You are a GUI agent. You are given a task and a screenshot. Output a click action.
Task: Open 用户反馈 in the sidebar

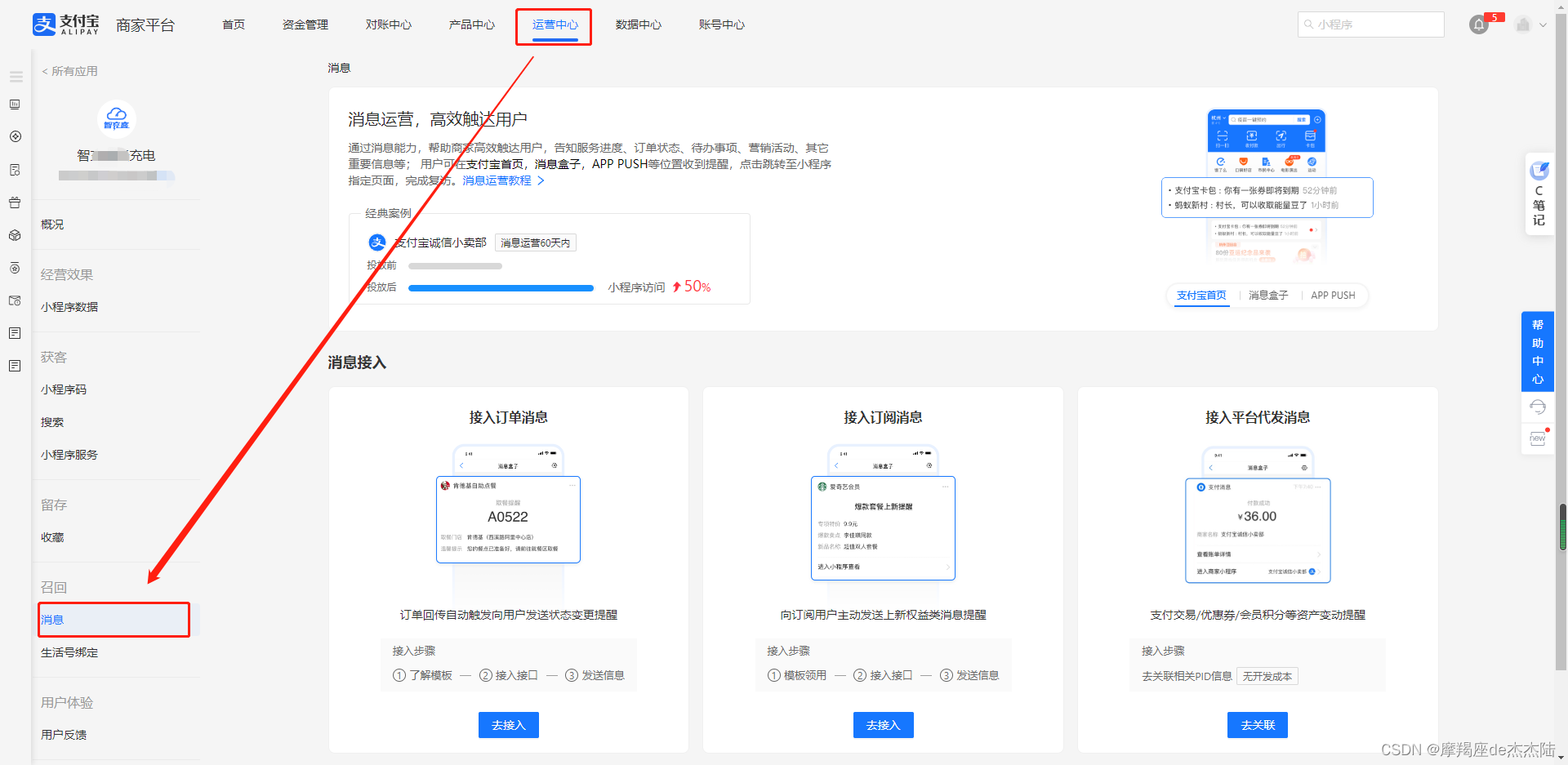pyautogui.click(x=64, y=735)
